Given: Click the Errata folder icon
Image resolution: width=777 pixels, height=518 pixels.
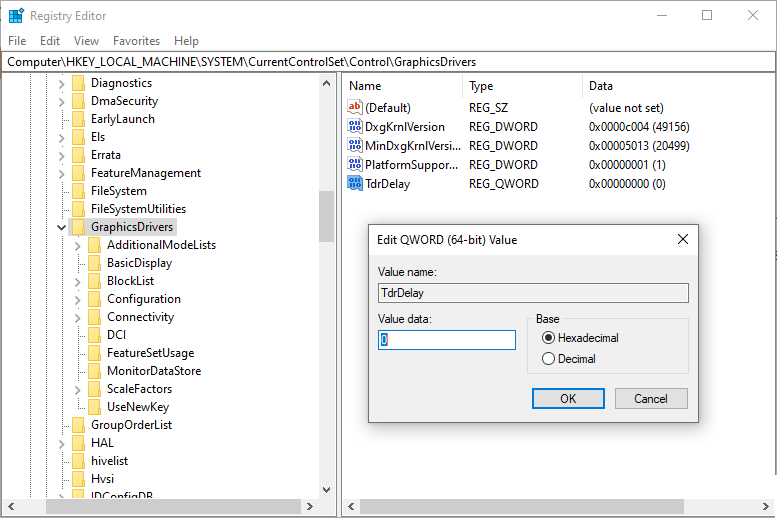Looking at the screenshot, I should pyautogui.click(x=78, y=155).
